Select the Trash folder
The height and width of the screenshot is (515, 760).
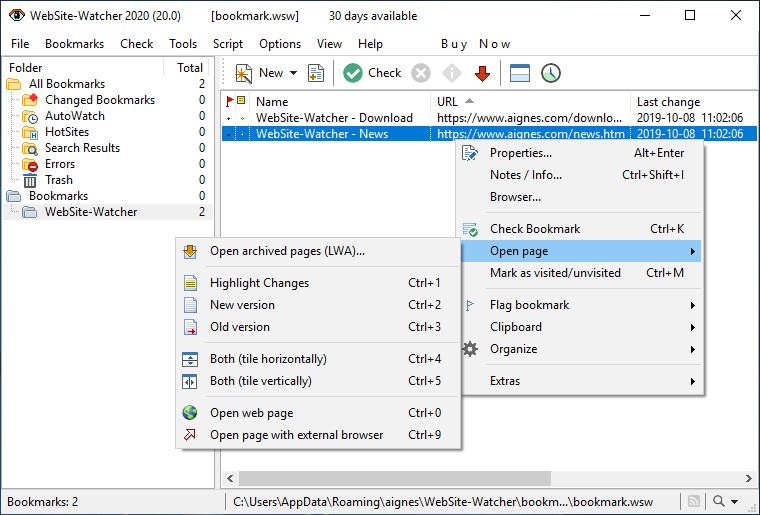tap(58, 180)
